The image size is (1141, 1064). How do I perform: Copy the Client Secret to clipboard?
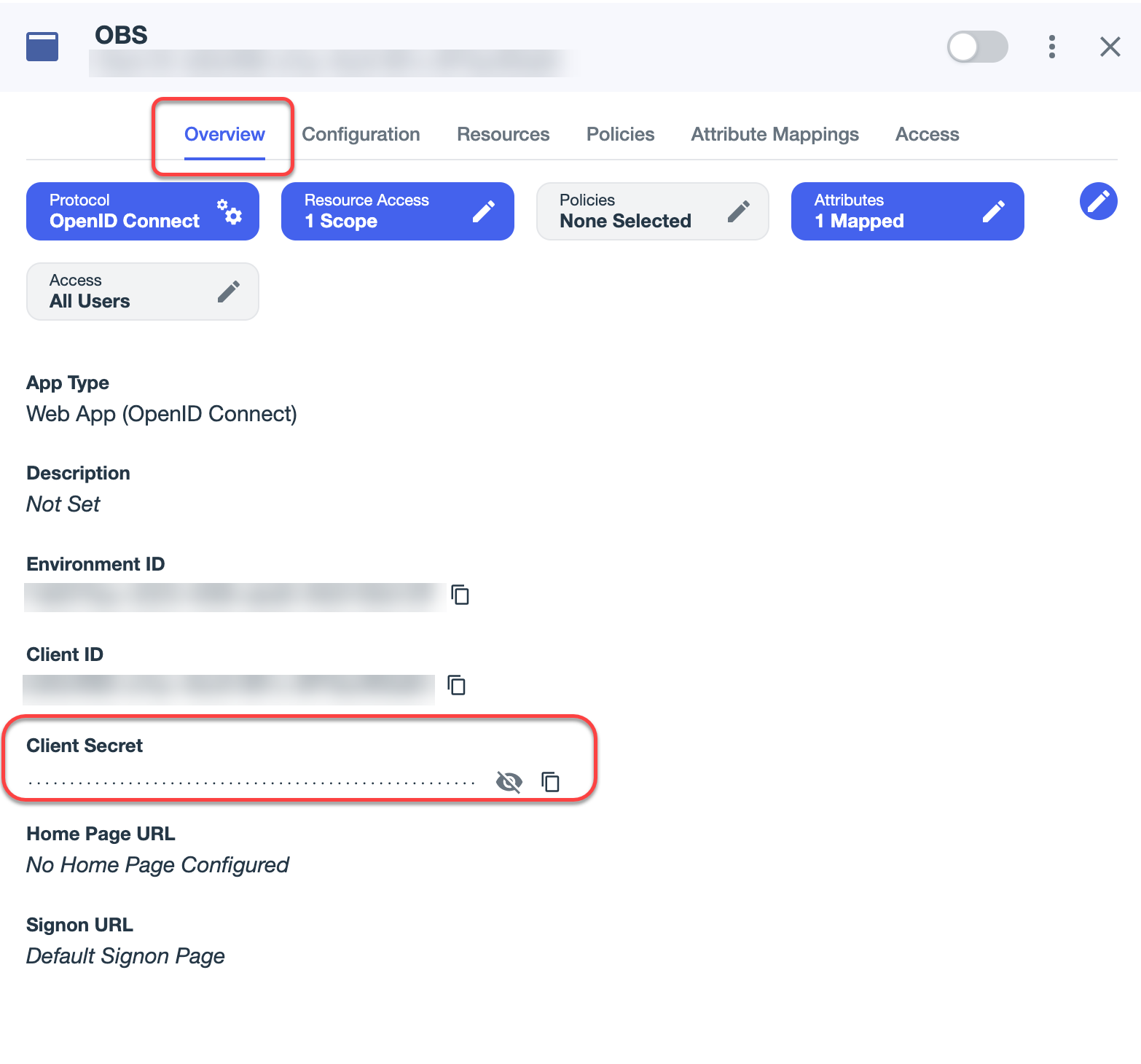coord(551,782)
